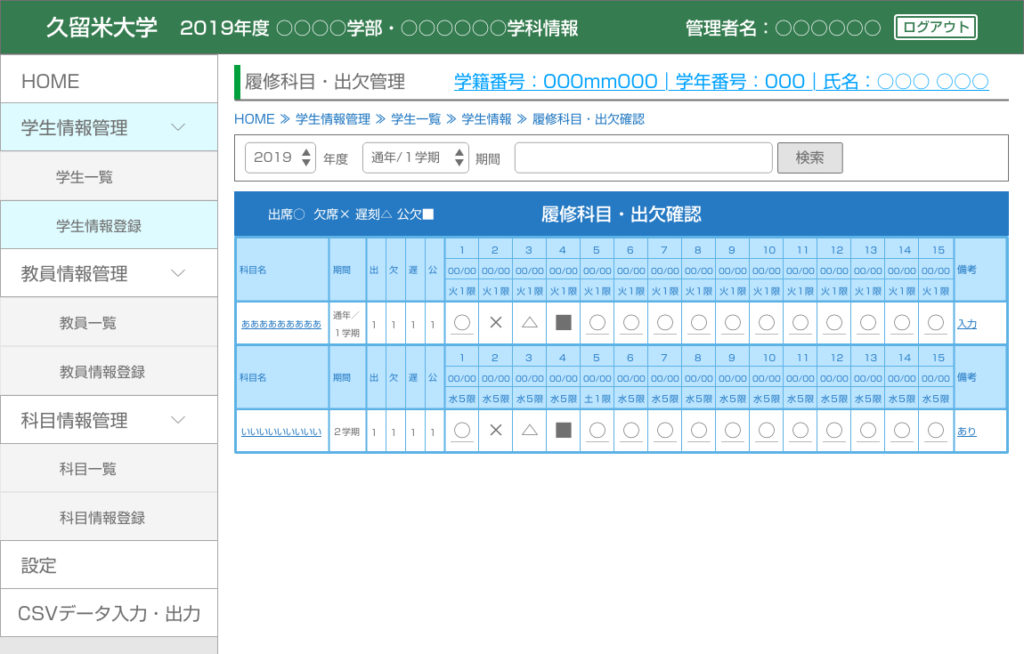1024x654 pixels.
Task: Select 学生一覧 in the sidebar
Action: [109, 176]
